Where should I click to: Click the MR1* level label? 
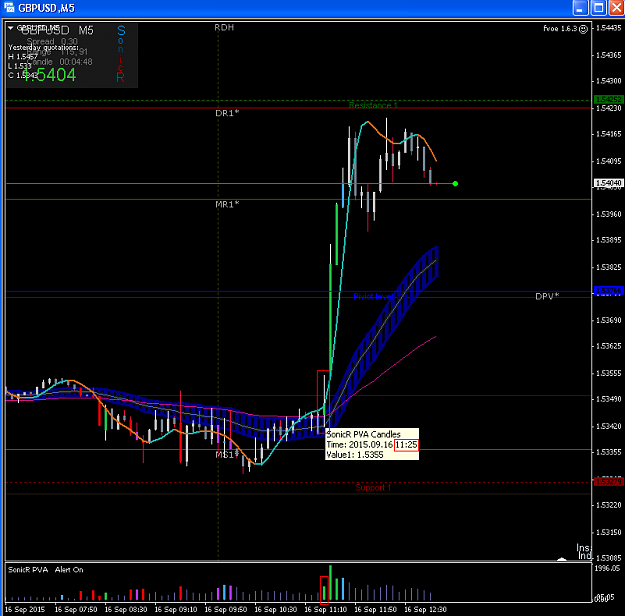[227, 204]
